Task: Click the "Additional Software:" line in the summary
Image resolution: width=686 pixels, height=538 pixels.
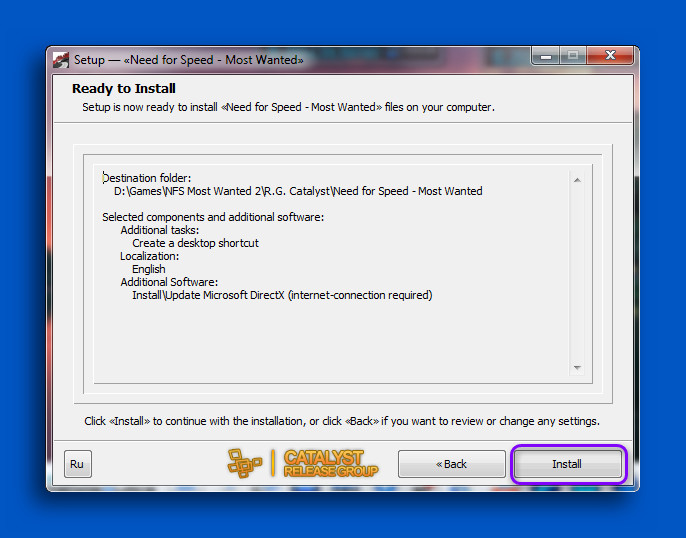Action: click(x=169, y=282)
